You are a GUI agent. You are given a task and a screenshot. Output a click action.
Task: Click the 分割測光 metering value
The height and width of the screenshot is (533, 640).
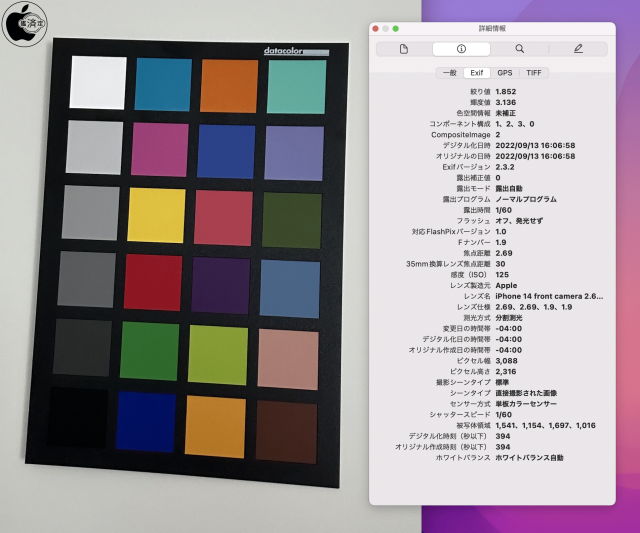pyautogui.click(x=509, y=318)
